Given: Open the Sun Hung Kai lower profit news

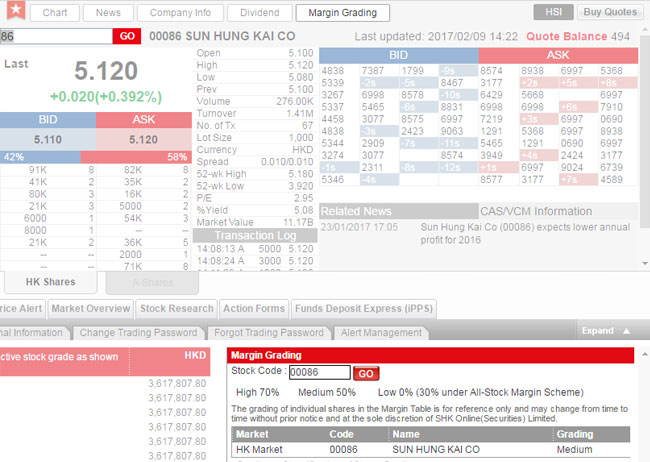Looking at the screenshot, I should pos(525,233).
